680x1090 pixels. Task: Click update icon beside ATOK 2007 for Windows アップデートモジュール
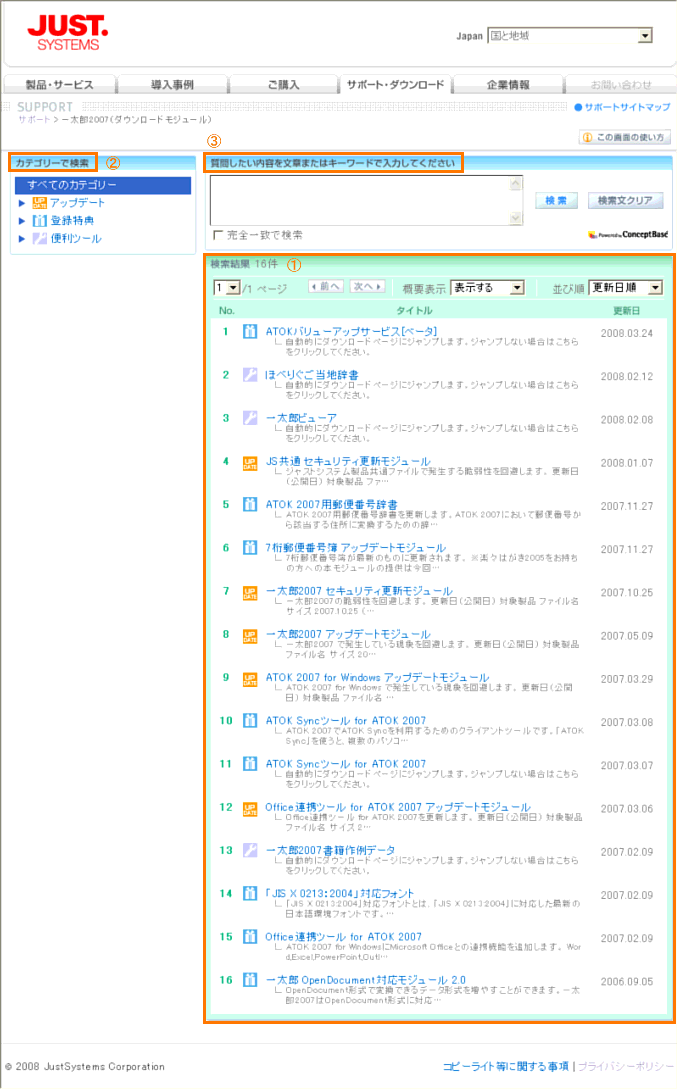pos(250,679)
